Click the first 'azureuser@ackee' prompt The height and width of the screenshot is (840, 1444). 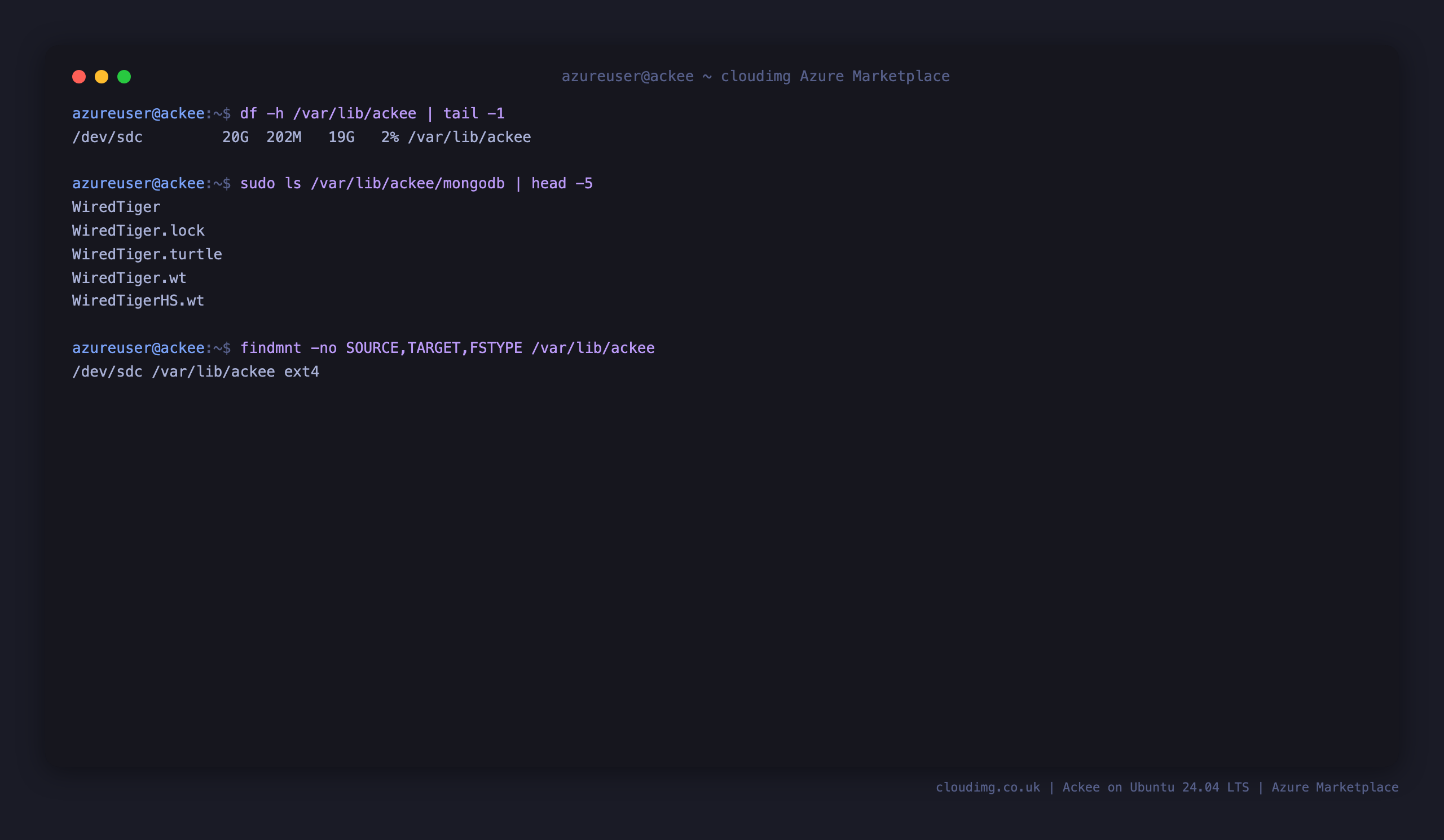pos(138,113)
